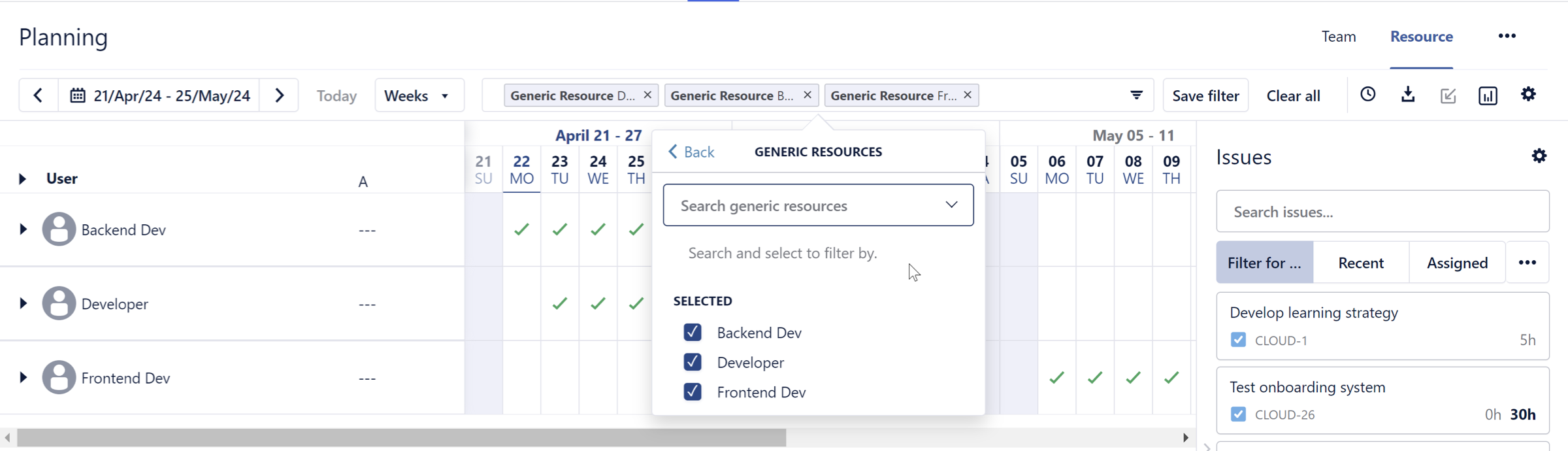Screen dimensions: 1568x451
Task: Open the Weeks view dropdown
Action: tap(418, 95)
